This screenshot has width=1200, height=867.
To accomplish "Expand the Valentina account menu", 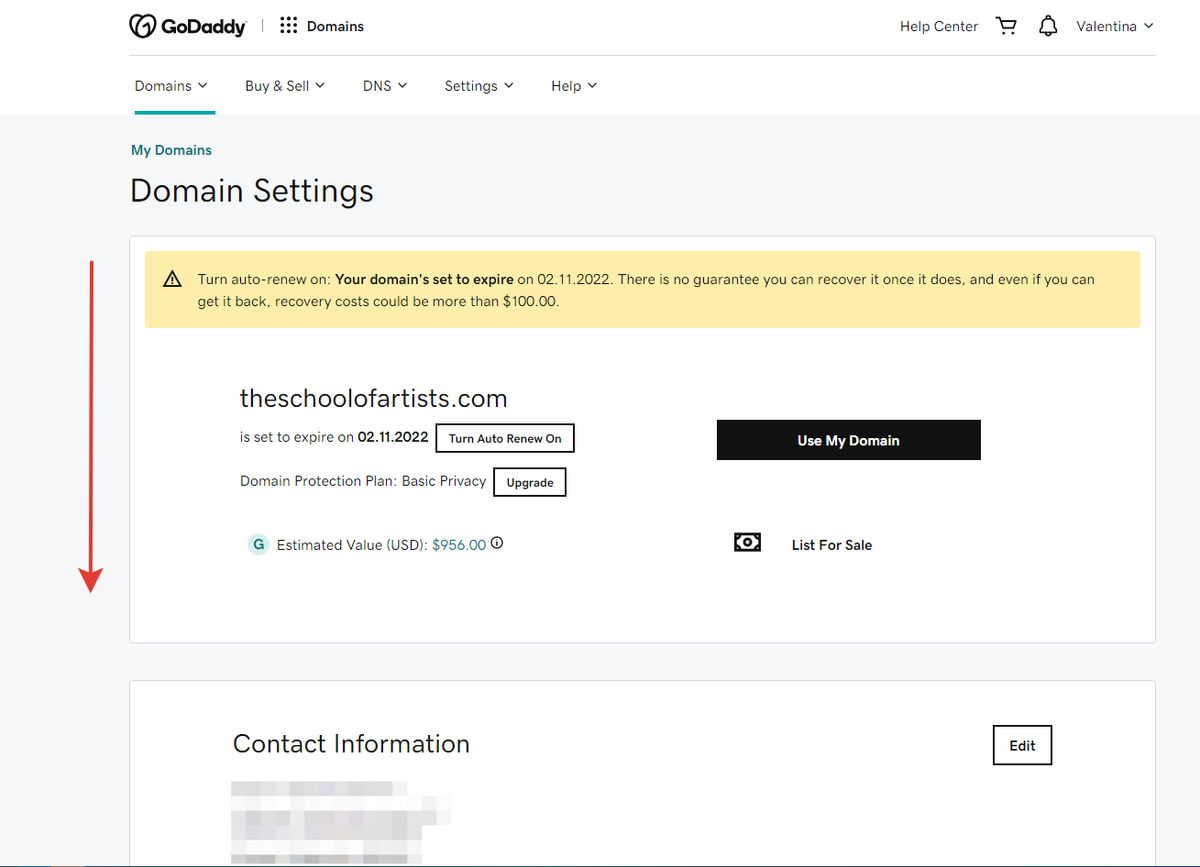I will pyautogui.click(x=1115, y=26).
